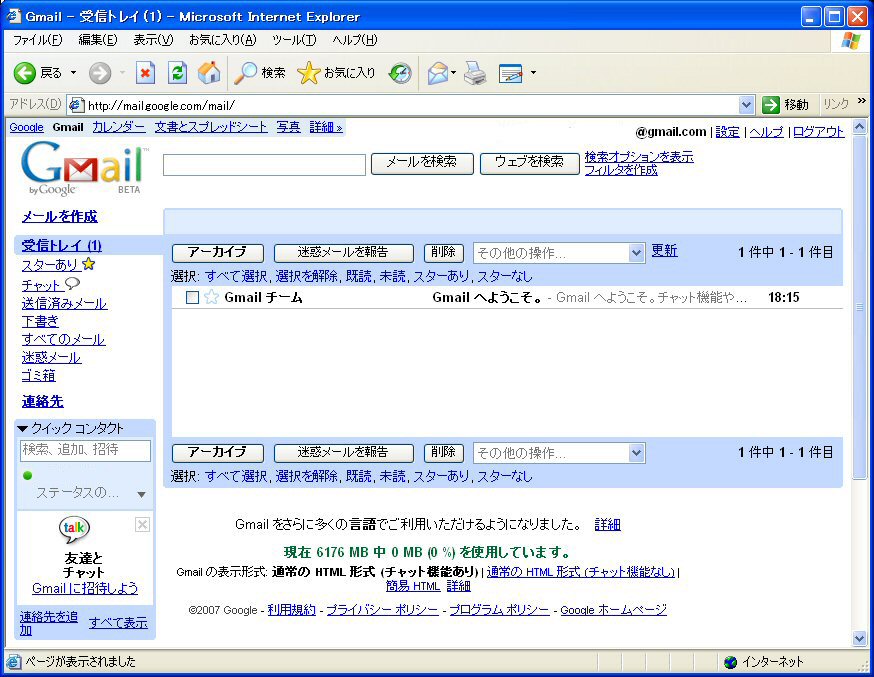Screen dimensions: 874x677
Task: Open the Back button history dropdown arrow
Action: point(73,73)
